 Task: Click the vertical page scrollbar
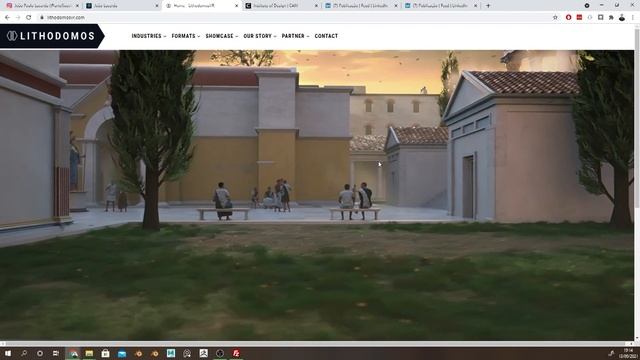click(637, 182)
